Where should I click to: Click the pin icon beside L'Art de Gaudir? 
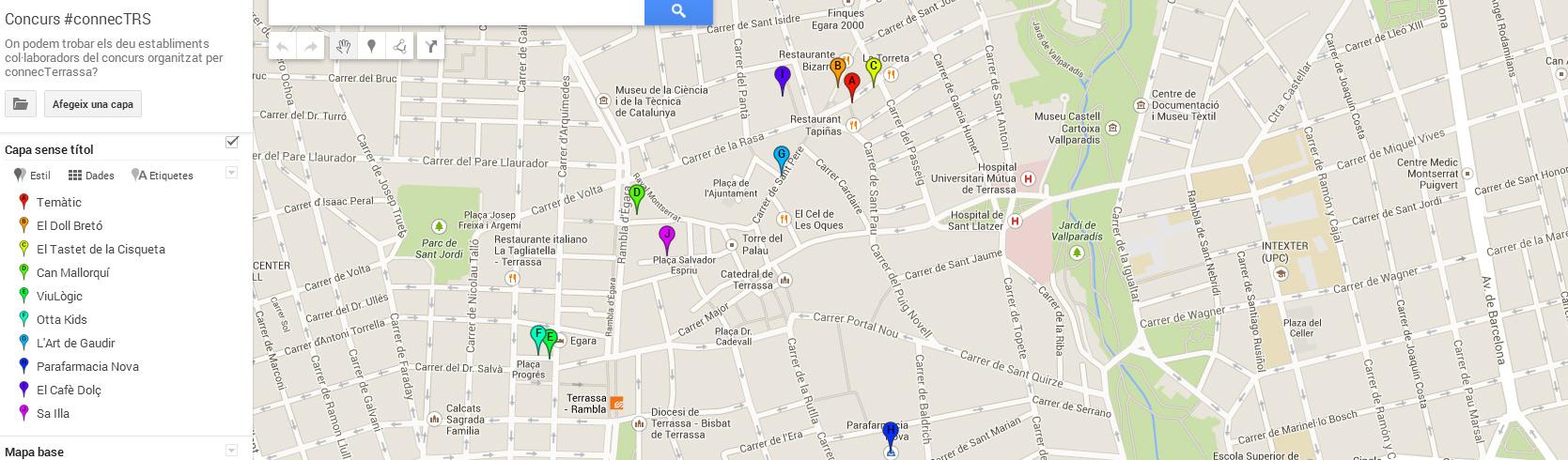coord(24,344)
